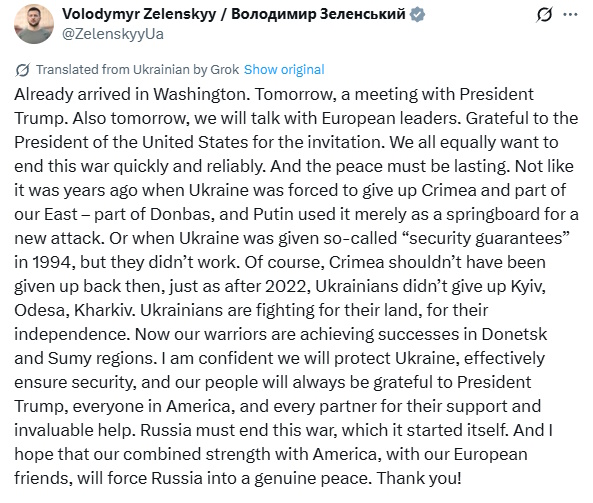Image resolution: width=593 pixels, height=503 pixels.
Task: Click the blue verified badge
Action: pos(417,15)
